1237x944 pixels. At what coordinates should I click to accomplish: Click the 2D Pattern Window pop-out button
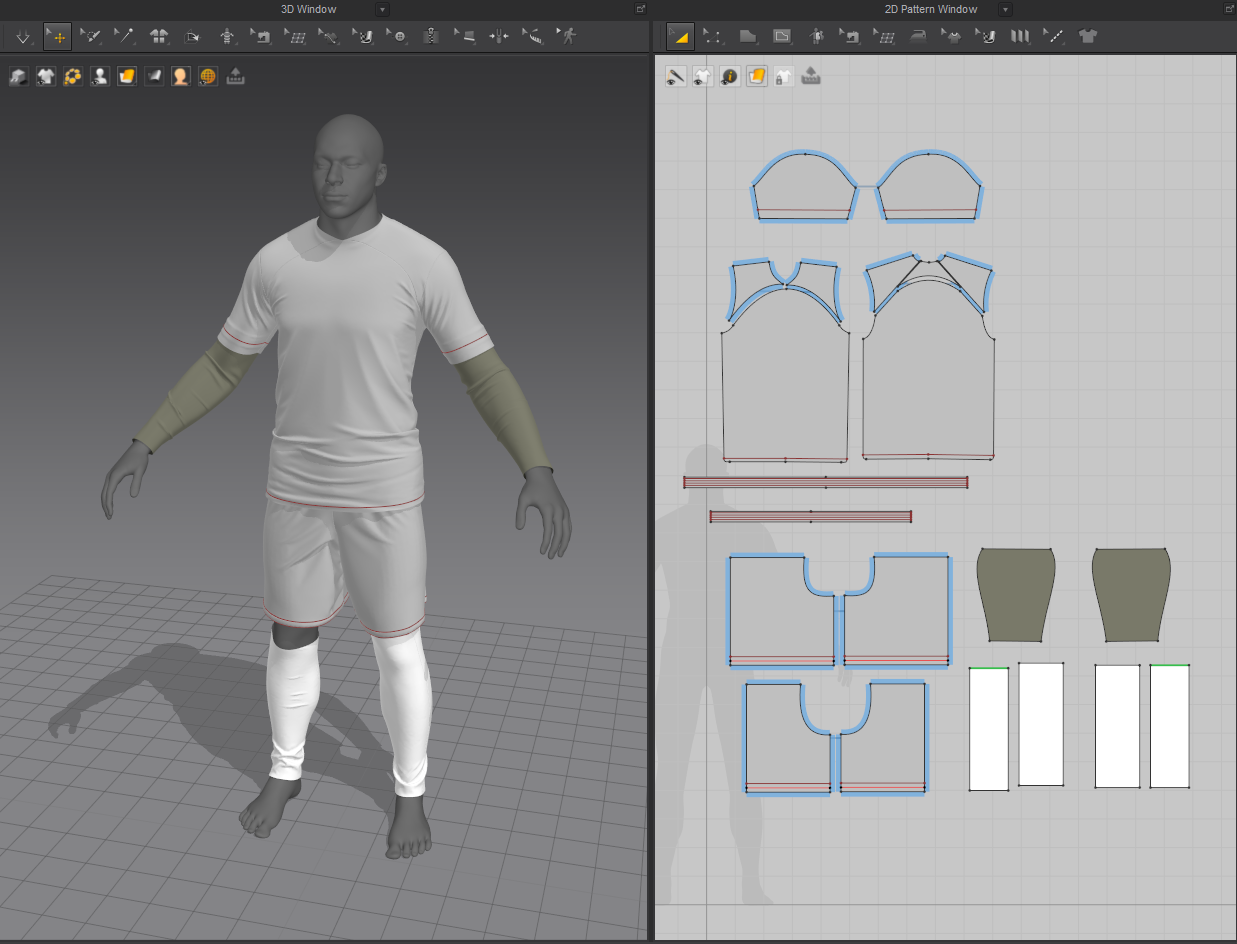1230,8
